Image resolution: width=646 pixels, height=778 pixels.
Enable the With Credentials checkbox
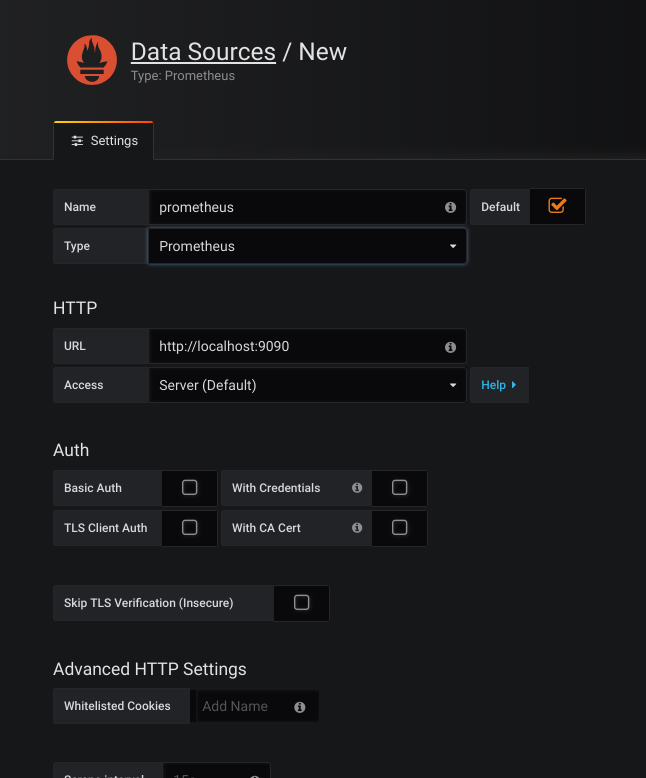[x=399, y=488]
